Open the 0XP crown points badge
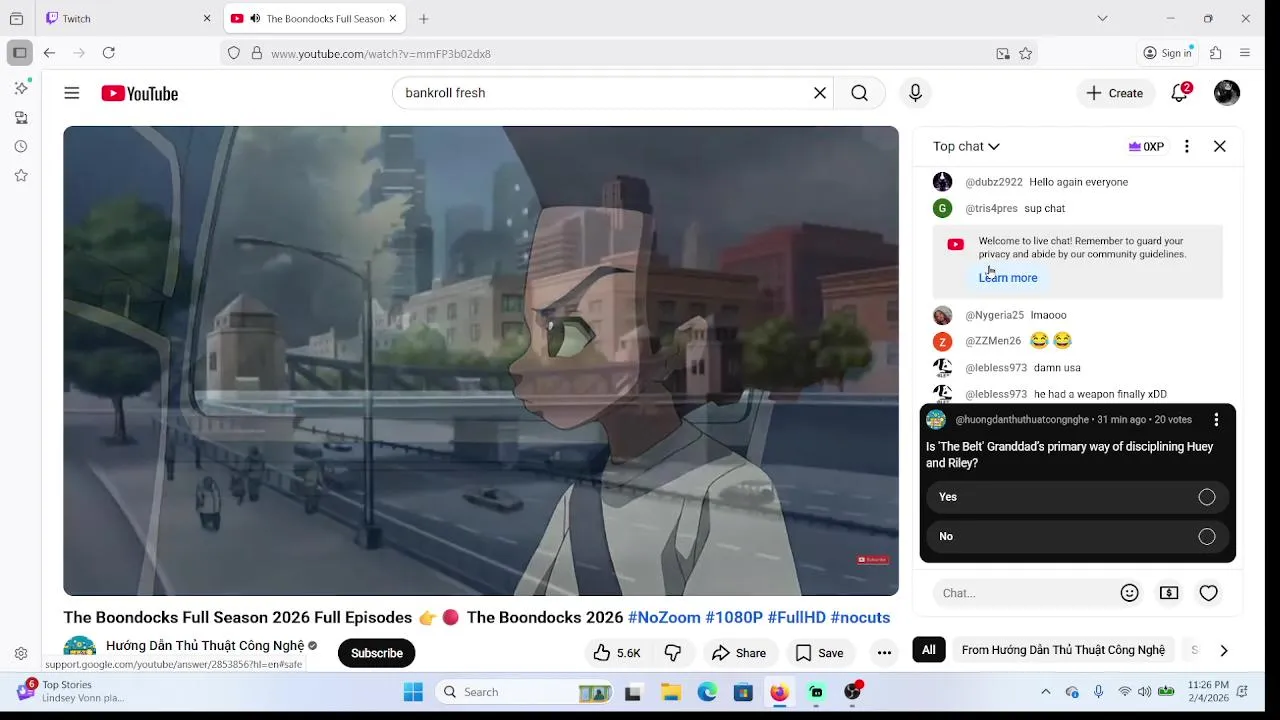 pyautogui.click(x=1146, y=146)
